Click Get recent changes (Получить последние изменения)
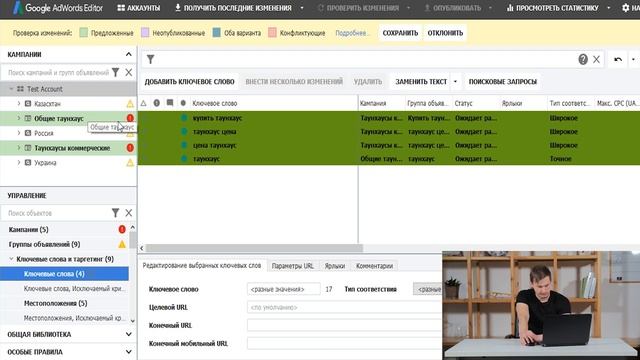 [233, 8]
